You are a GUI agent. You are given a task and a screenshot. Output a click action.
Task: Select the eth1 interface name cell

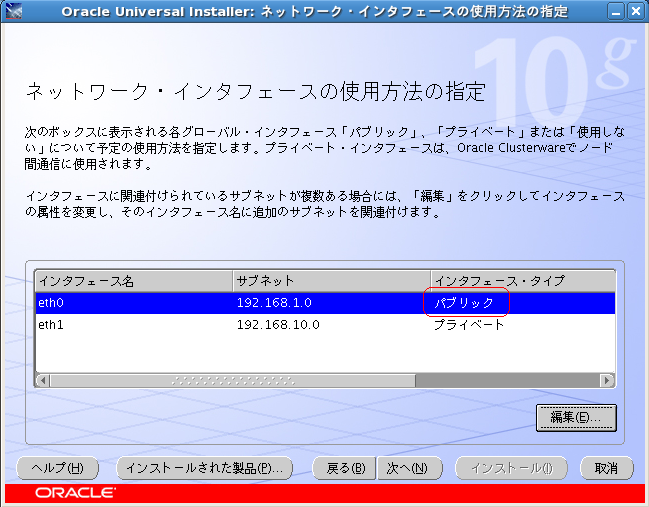coord(134,324)
